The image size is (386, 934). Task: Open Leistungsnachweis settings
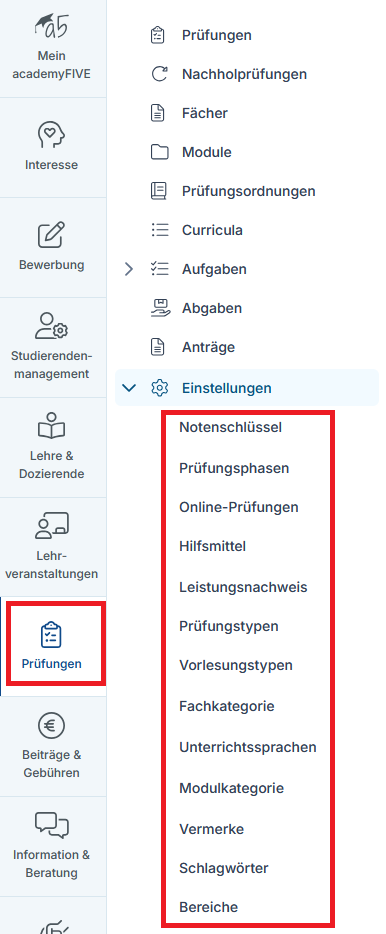point(243,587)
